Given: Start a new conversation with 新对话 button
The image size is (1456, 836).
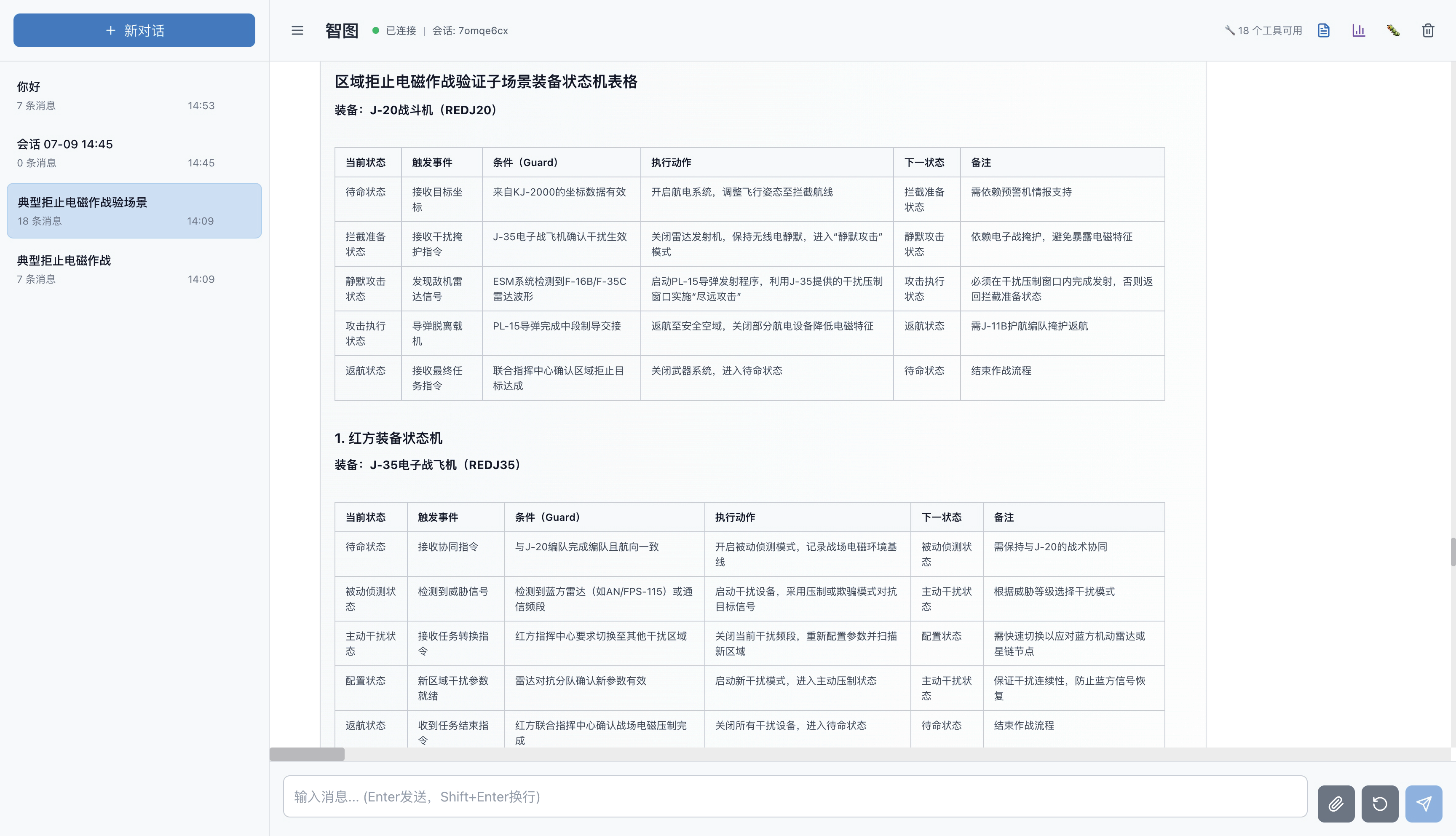Looking at the screenshot, I should point(134,30).
